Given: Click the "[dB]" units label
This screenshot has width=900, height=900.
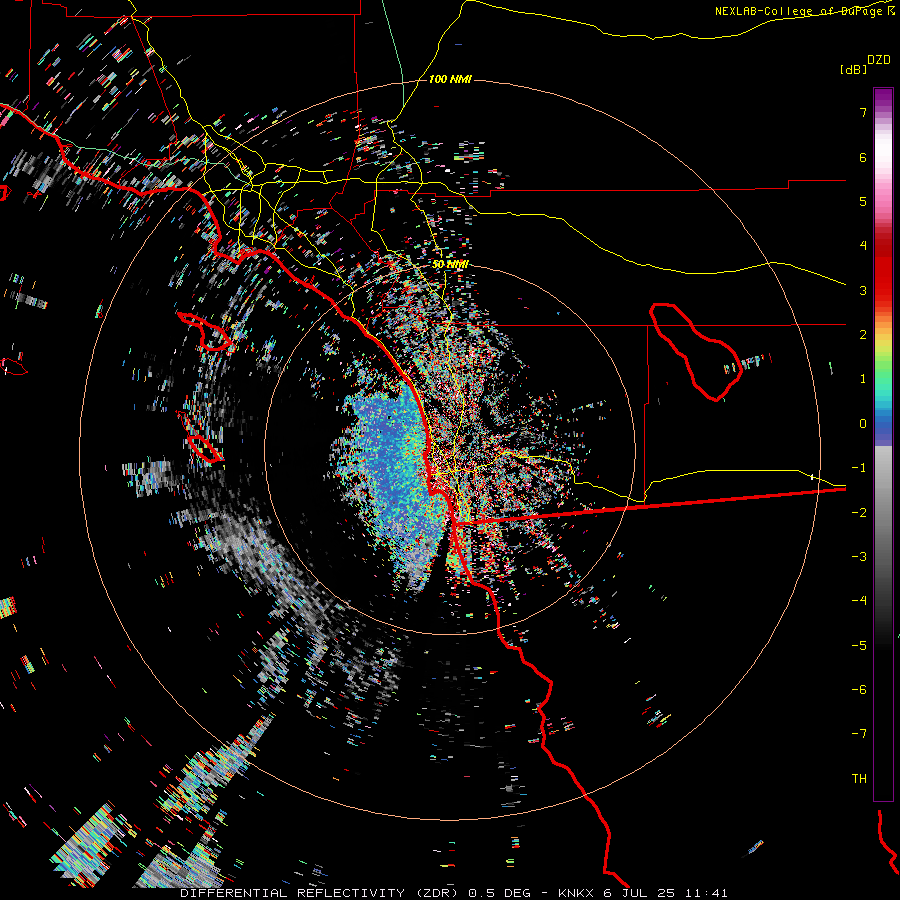Looking at the screenshot, I should (853, 69).
